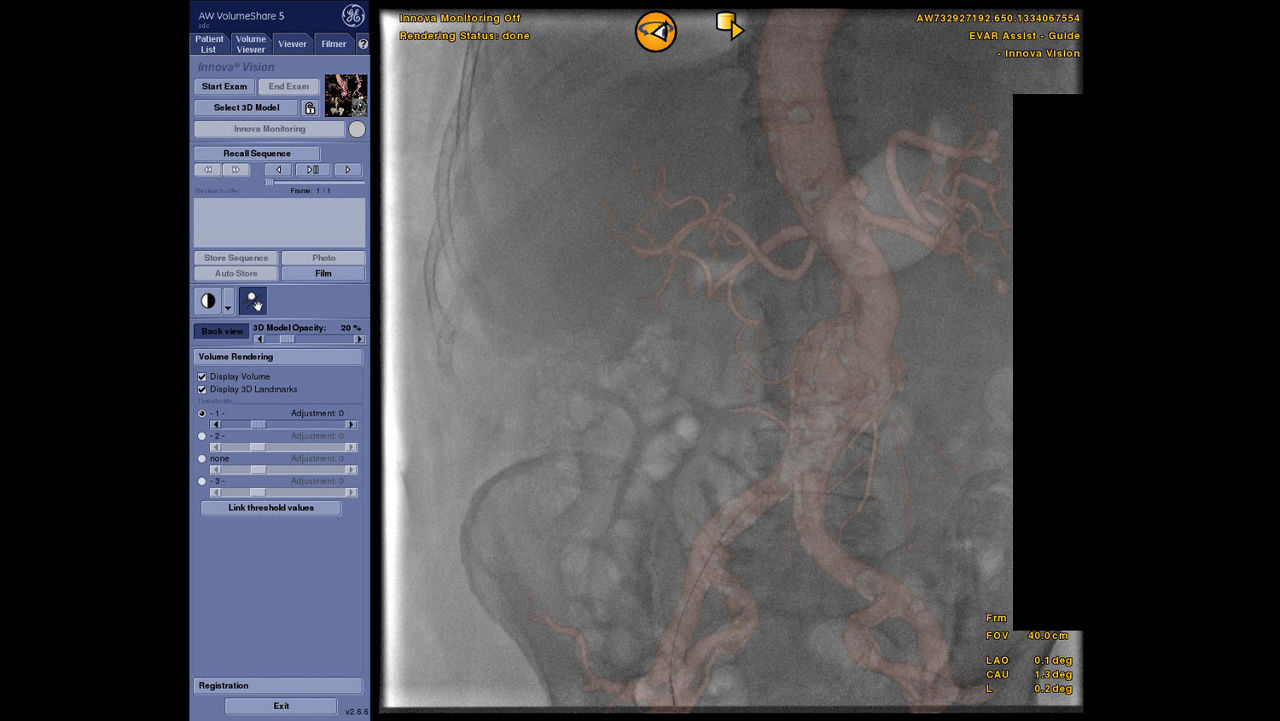Click the 'EVAR Assist - Guide' annotation text
Image resolution: width=1280 pixels, height=721 pixels.
1024,36
